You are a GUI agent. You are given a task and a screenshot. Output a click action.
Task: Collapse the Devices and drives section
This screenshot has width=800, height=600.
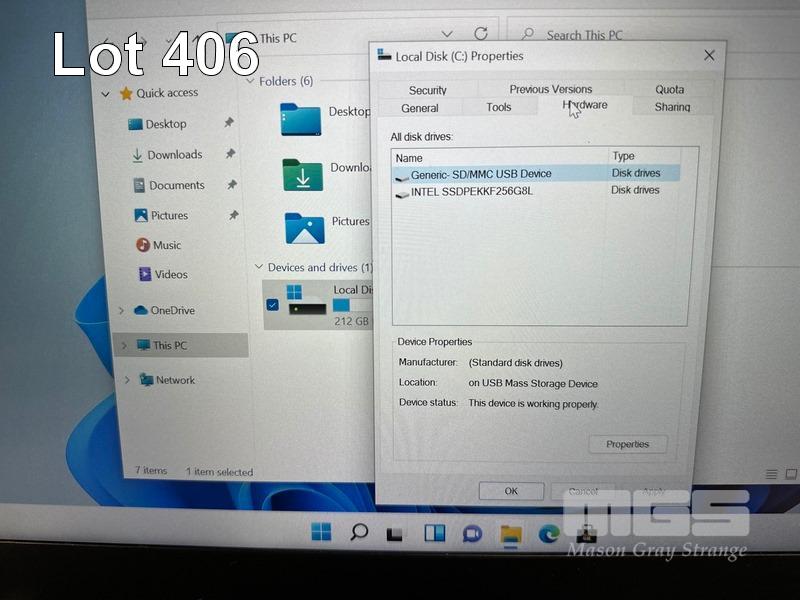point(259,268)
